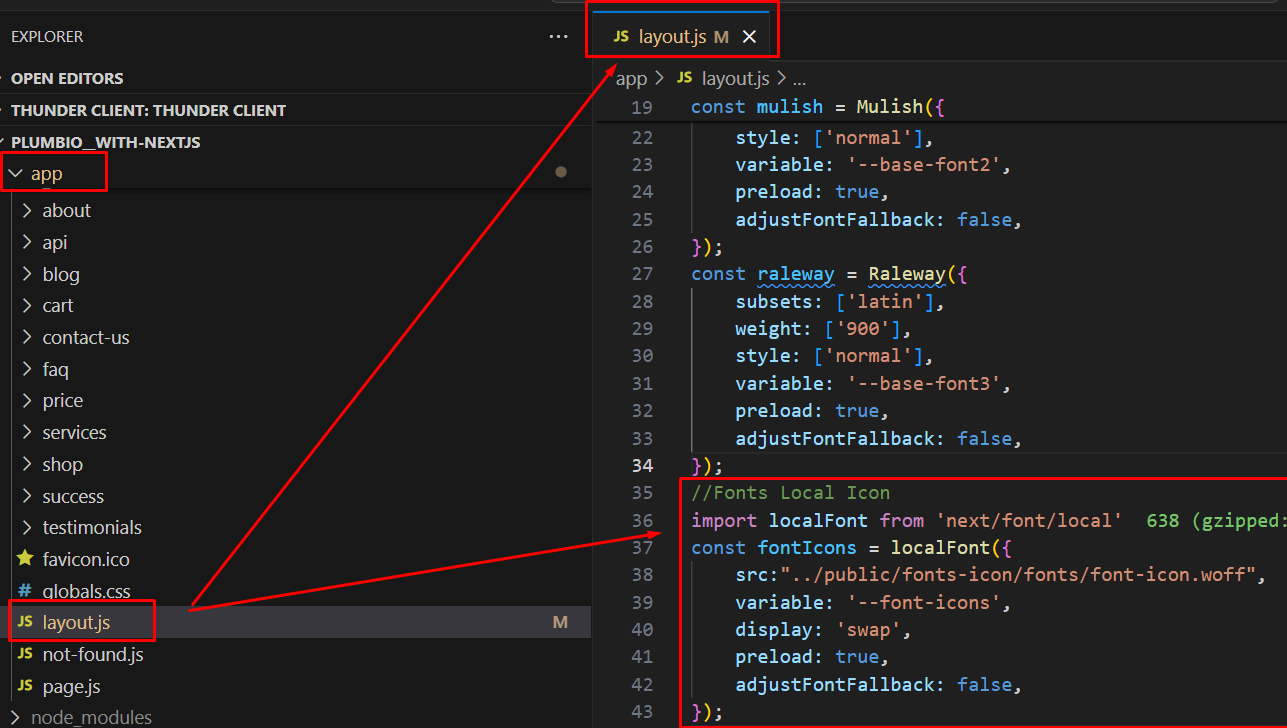Click JS icon next to page.js

point(25,686)
